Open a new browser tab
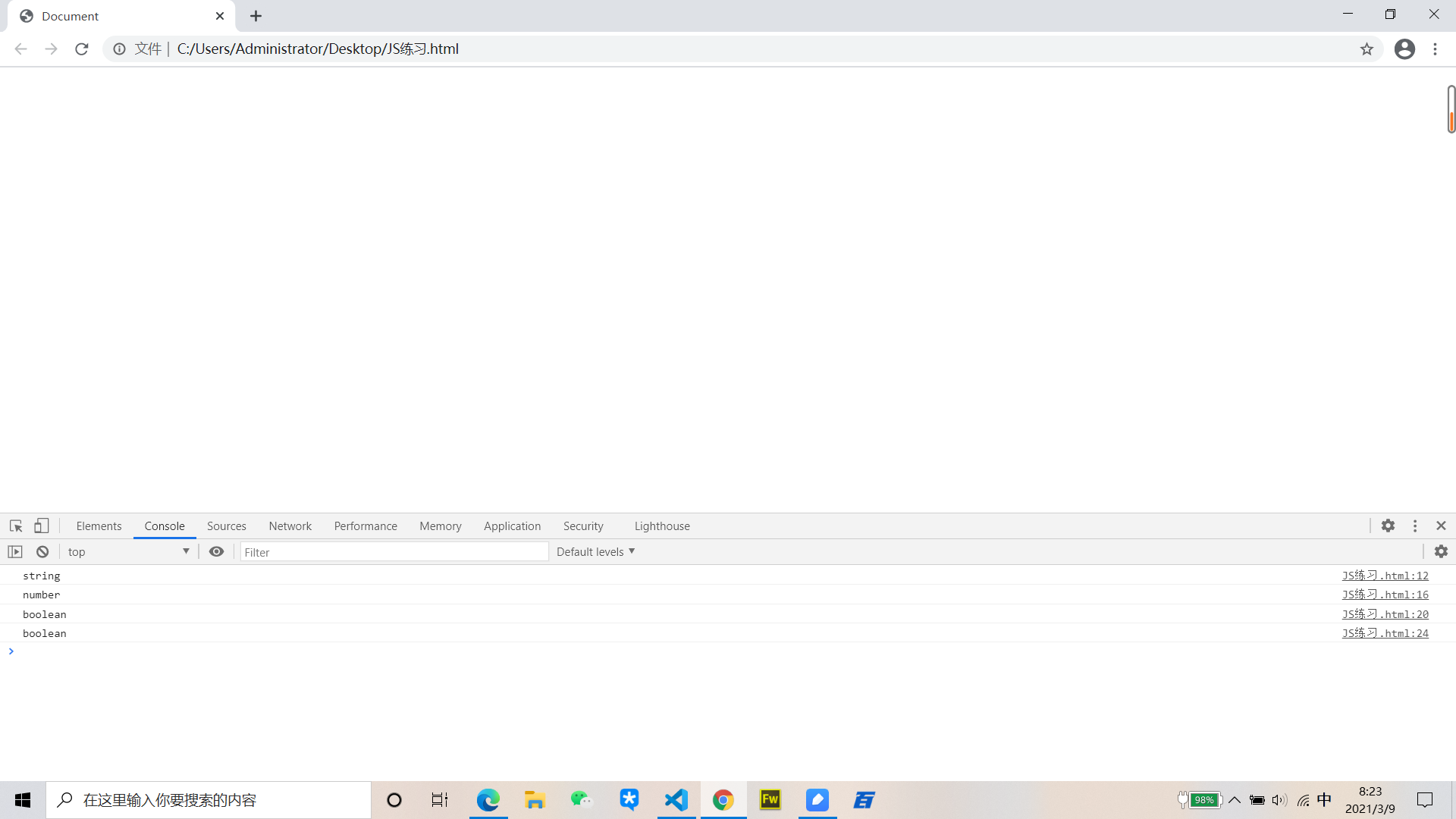Image resolution: width=1456 pixels, height=819 pixels. [x=256, y=16]
